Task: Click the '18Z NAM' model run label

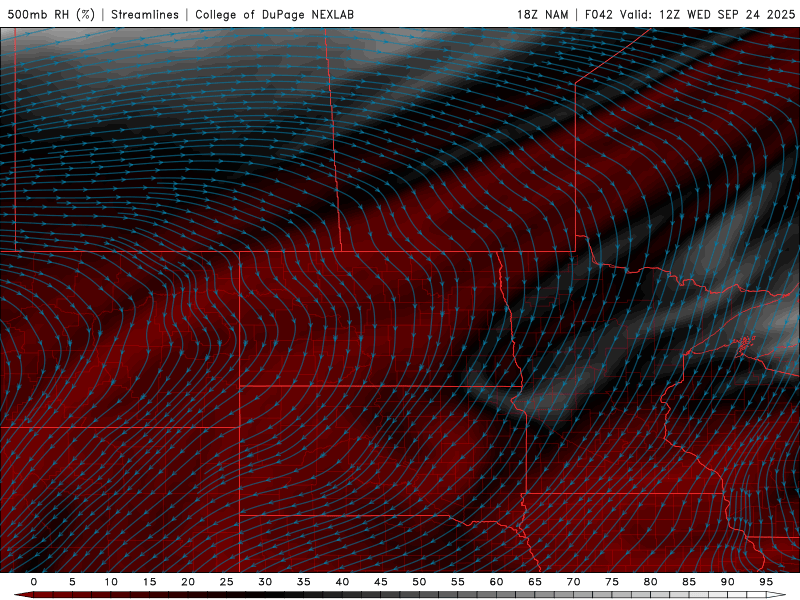Action: (542, 14)
